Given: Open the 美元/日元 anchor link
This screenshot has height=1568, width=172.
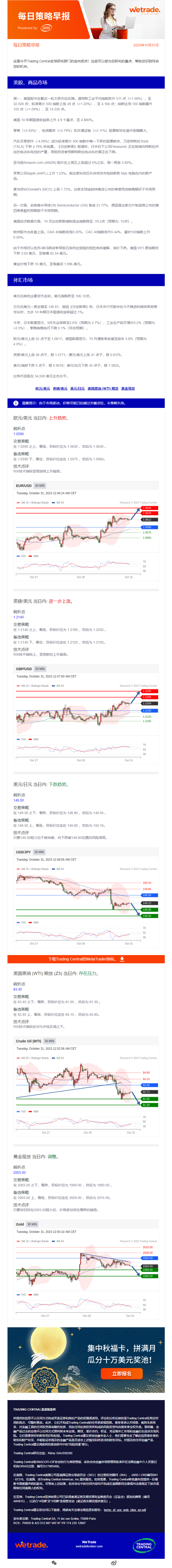Looking at the screenshot, I should pos(77,388).
